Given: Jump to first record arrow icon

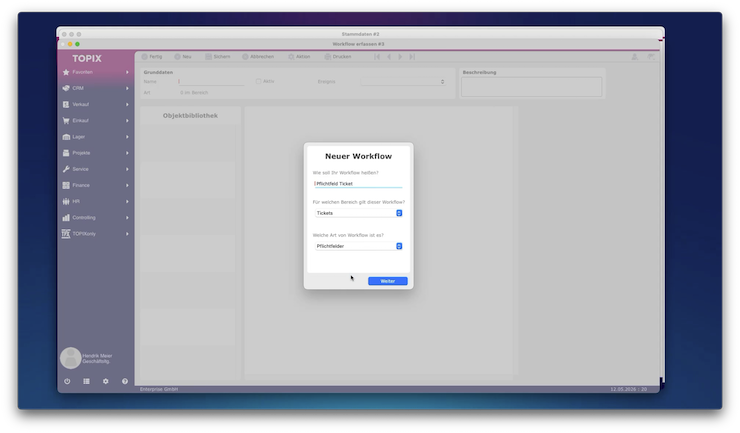Looking at the screenshot, I should (377, 57).
